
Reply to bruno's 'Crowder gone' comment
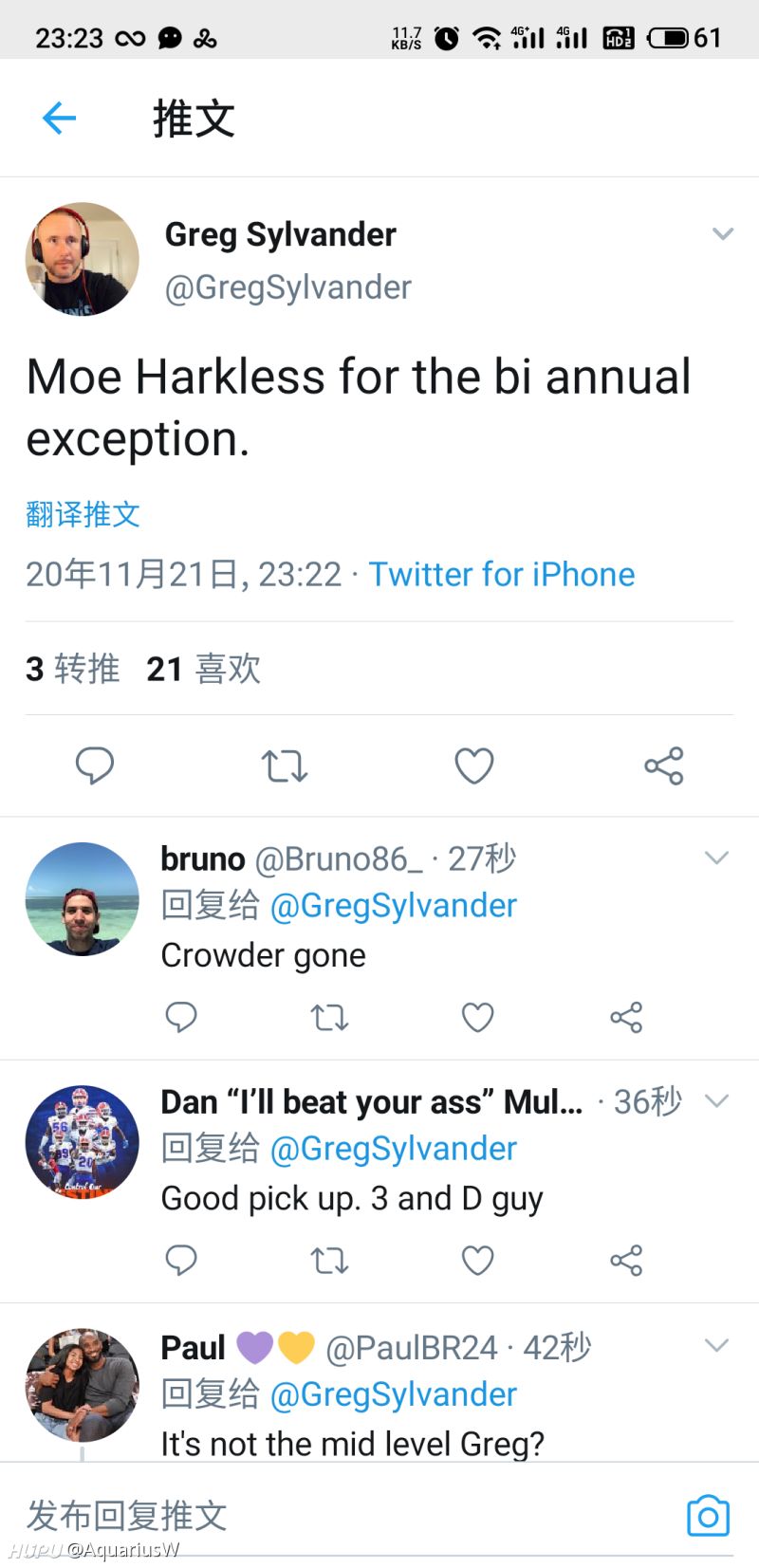point(181,1017)
